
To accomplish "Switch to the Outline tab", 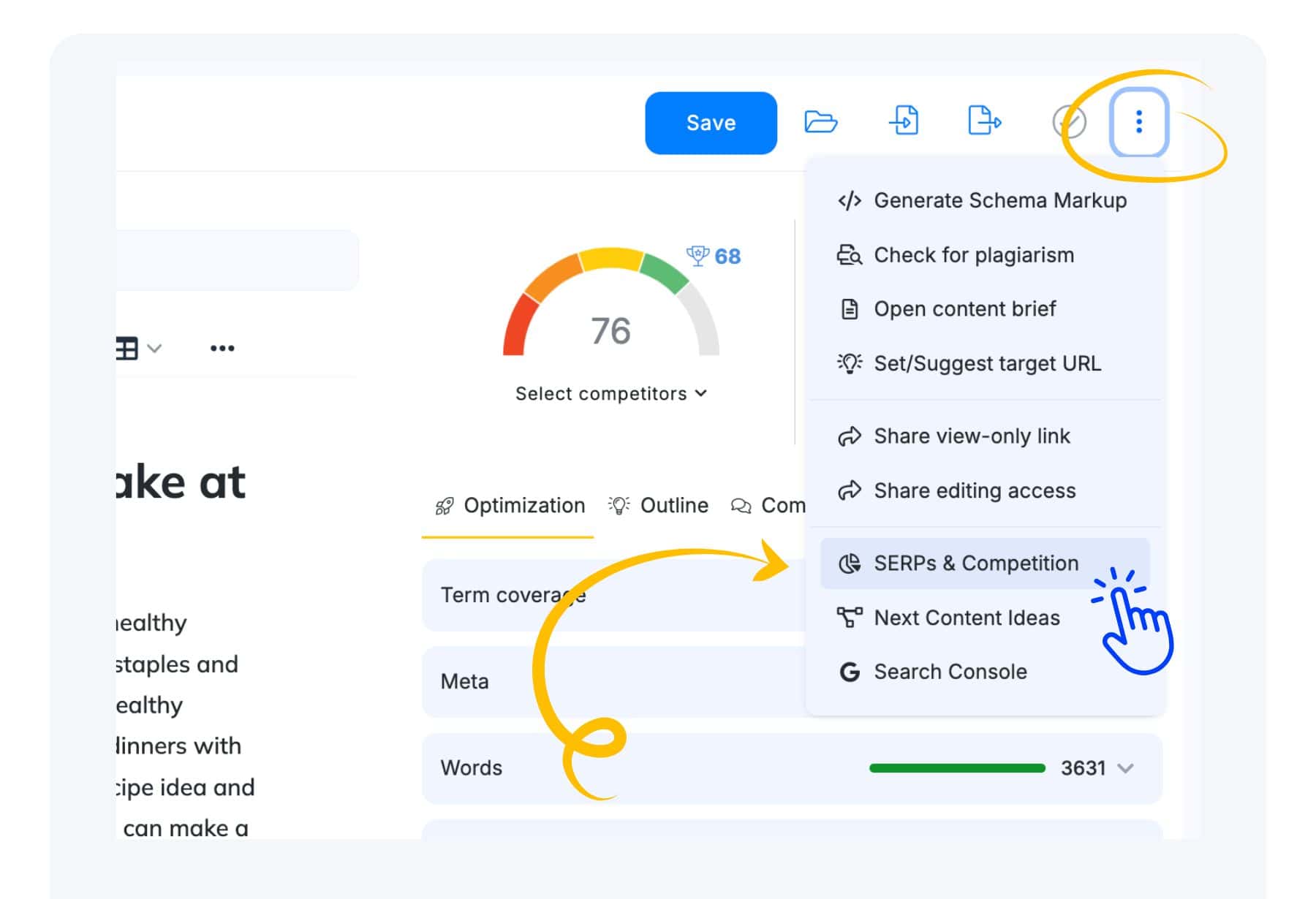I will (658, 506).
